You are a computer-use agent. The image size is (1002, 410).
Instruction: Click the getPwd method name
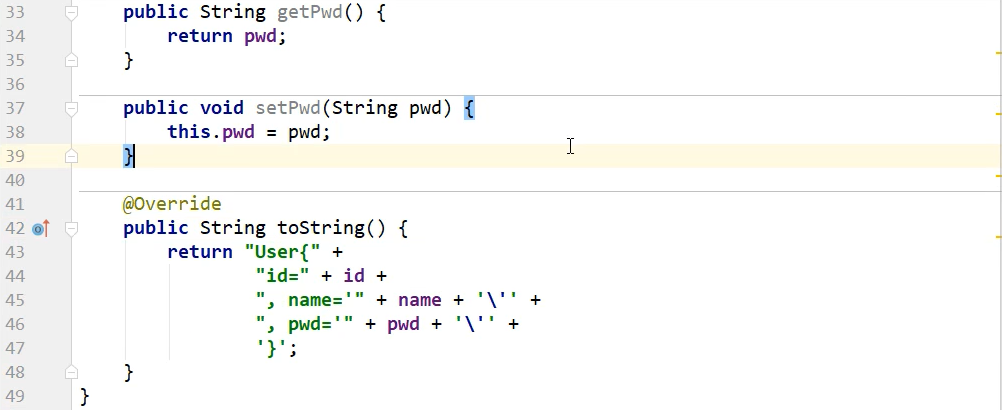pos(310,12)
